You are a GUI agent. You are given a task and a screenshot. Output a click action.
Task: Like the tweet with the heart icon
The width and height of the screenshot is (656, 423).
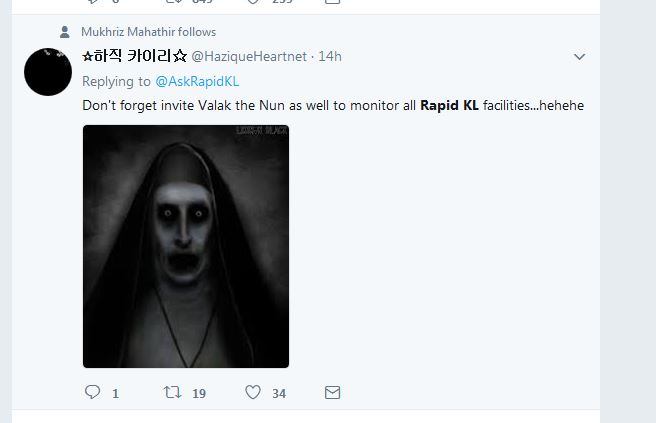pos(252,393)
